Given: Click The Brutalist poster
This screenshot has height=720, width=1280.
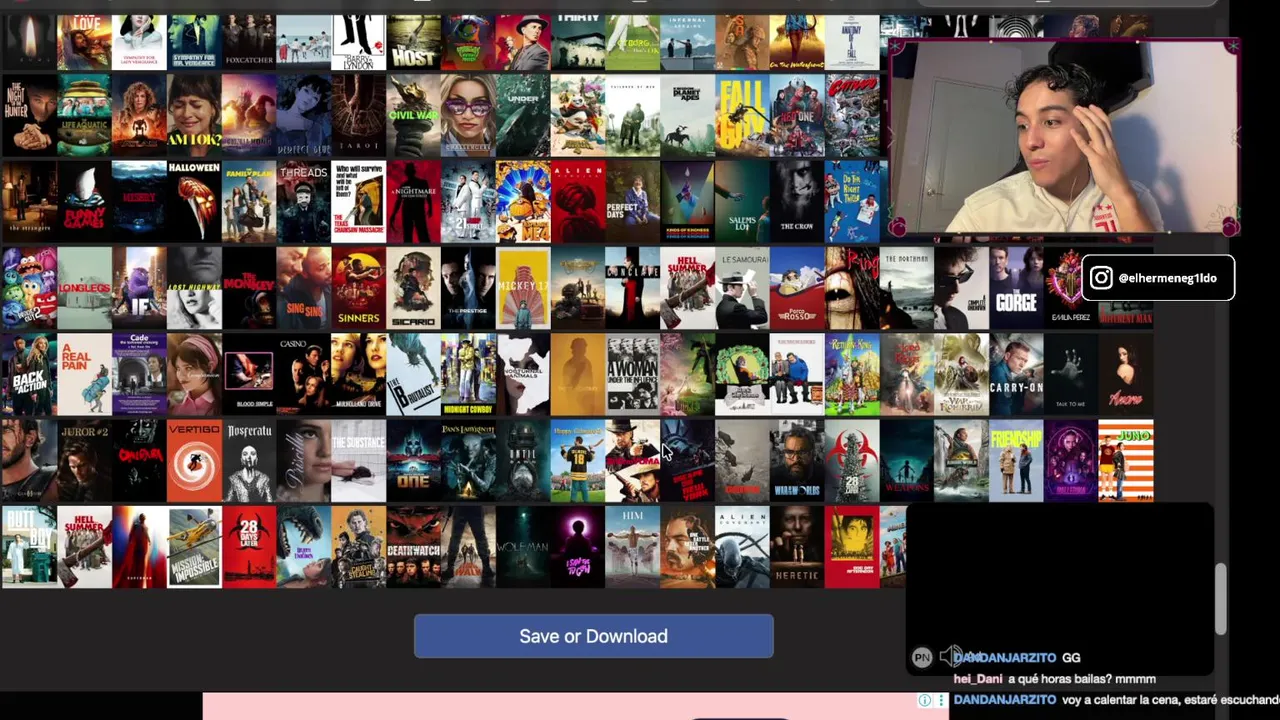Looking at the screenshot, I should 413,374.
